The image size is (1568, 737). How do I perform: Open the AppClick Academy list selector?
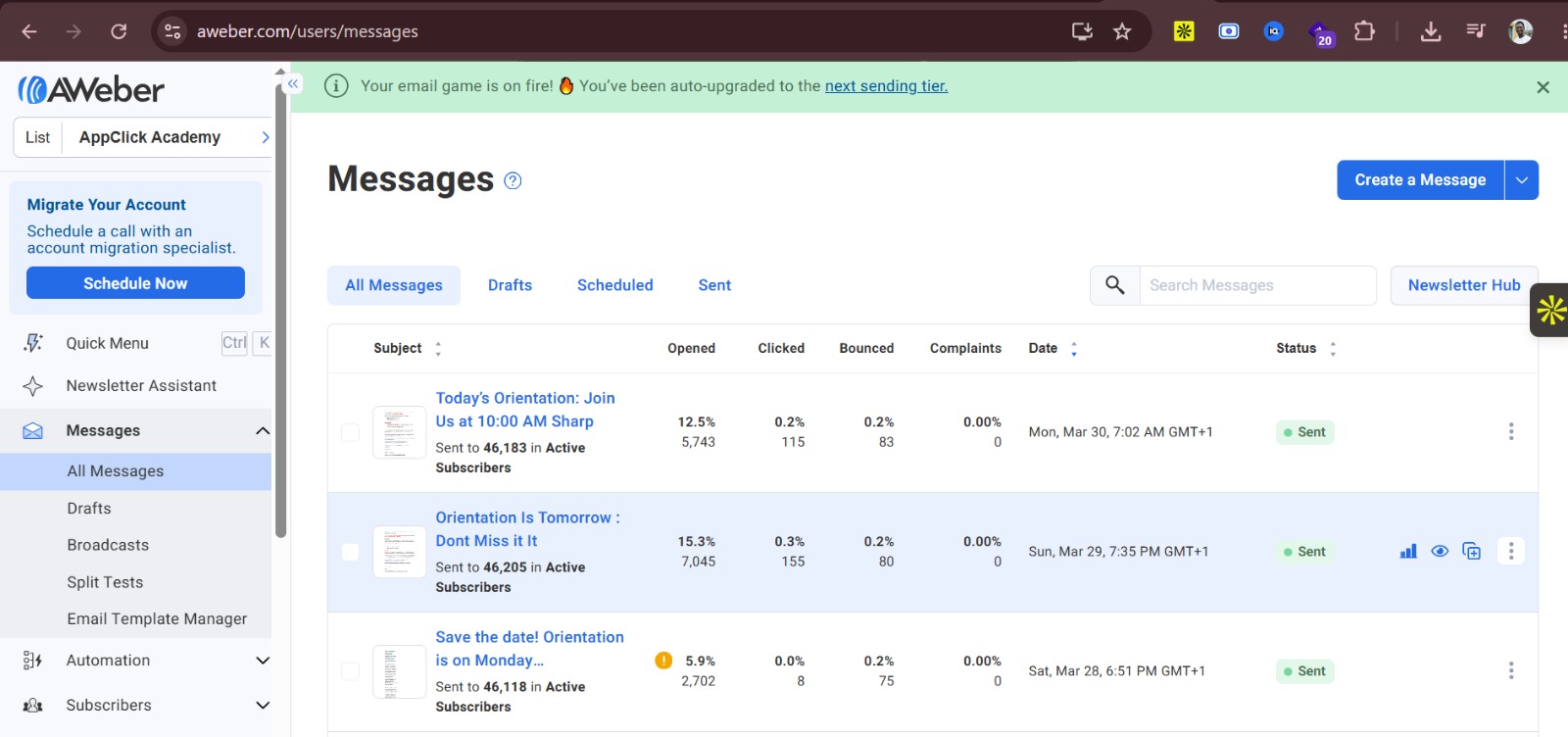click(142, 137)
